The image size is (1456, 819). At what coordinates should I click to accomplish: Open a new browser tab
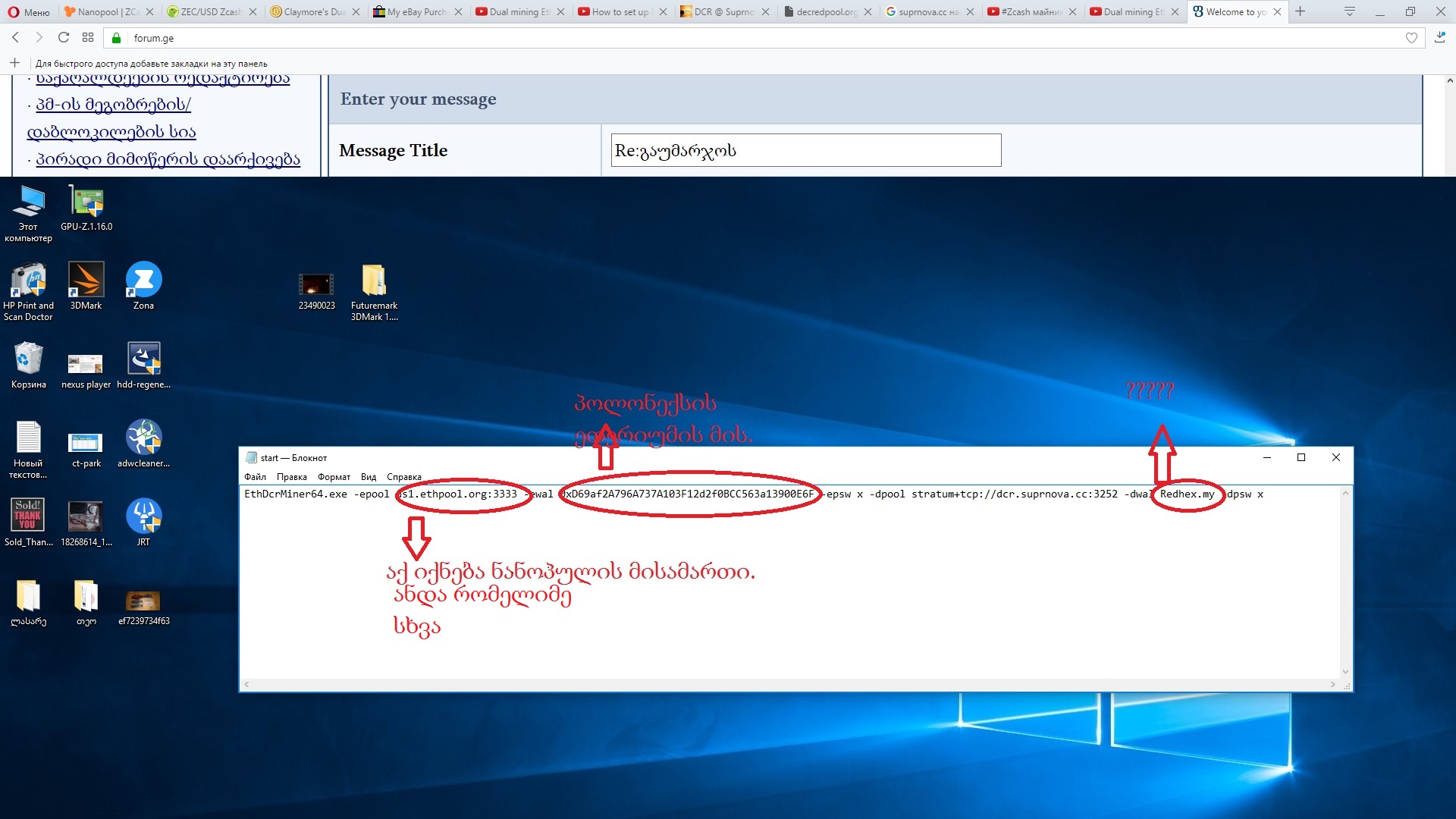pos(1300,11)
